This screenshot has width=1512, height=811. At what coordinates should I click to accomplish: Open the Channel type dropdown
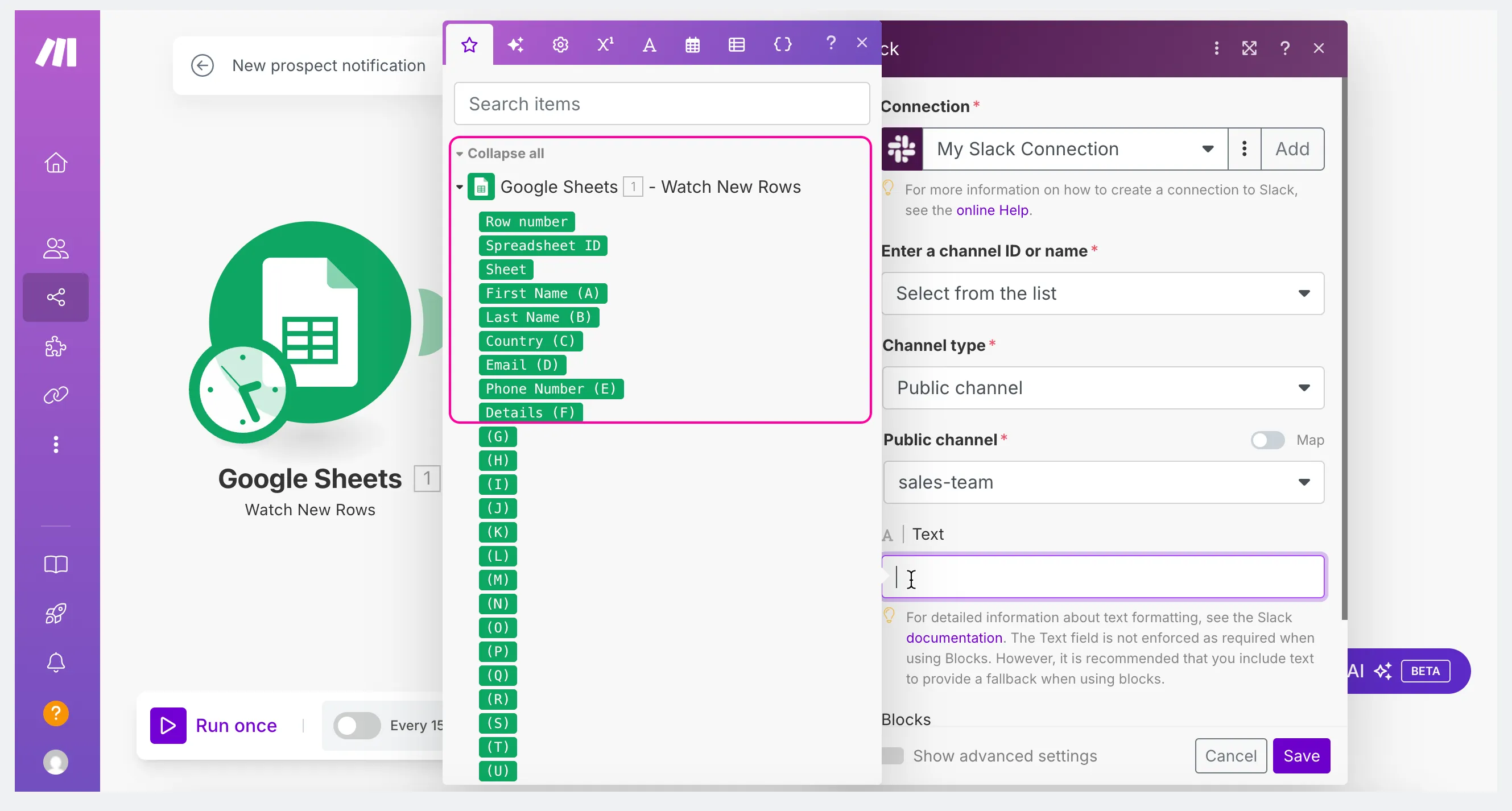tap(1103, 388)
